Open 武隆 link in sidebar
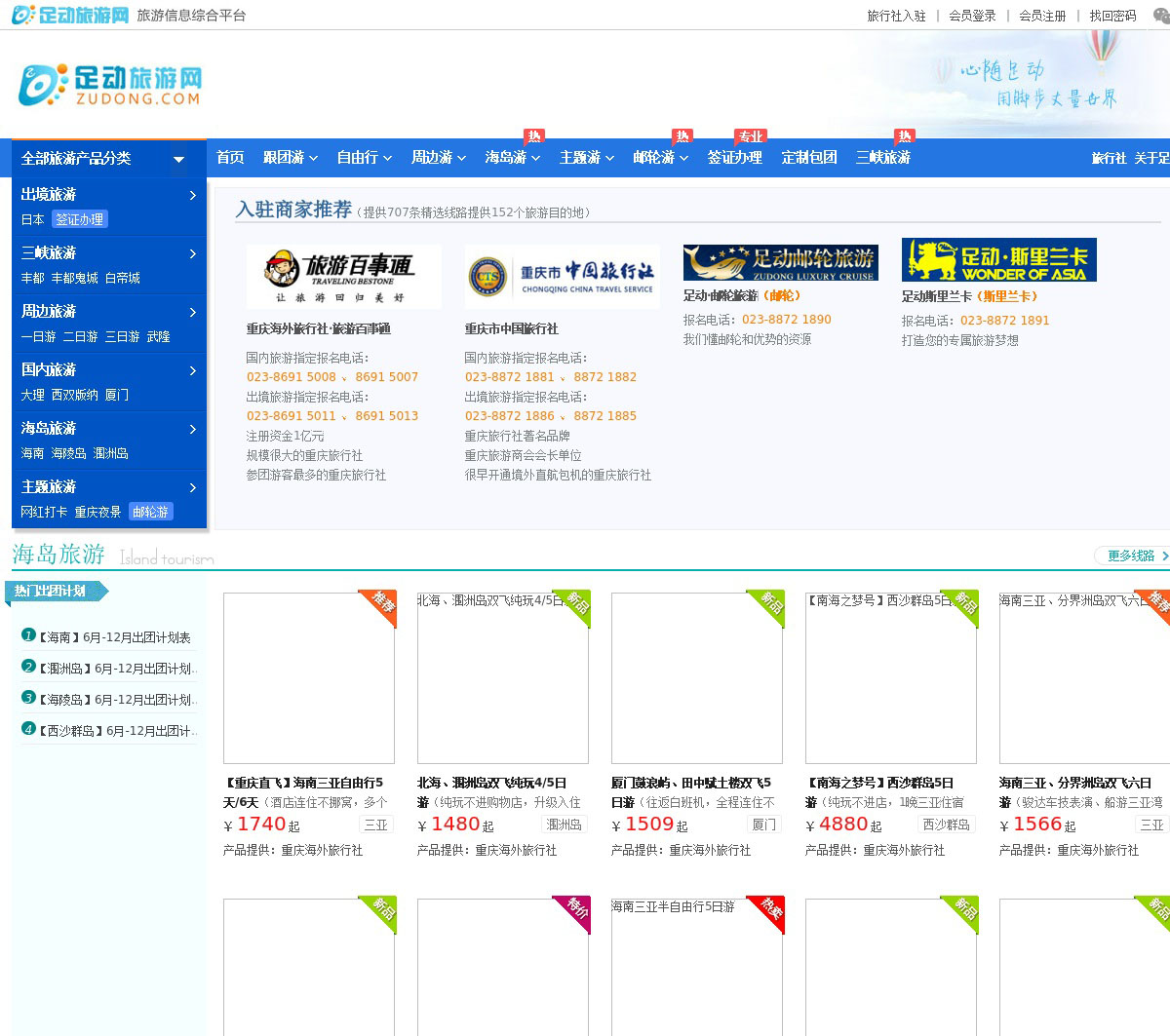1170x1036 pixels. [159, 336]
